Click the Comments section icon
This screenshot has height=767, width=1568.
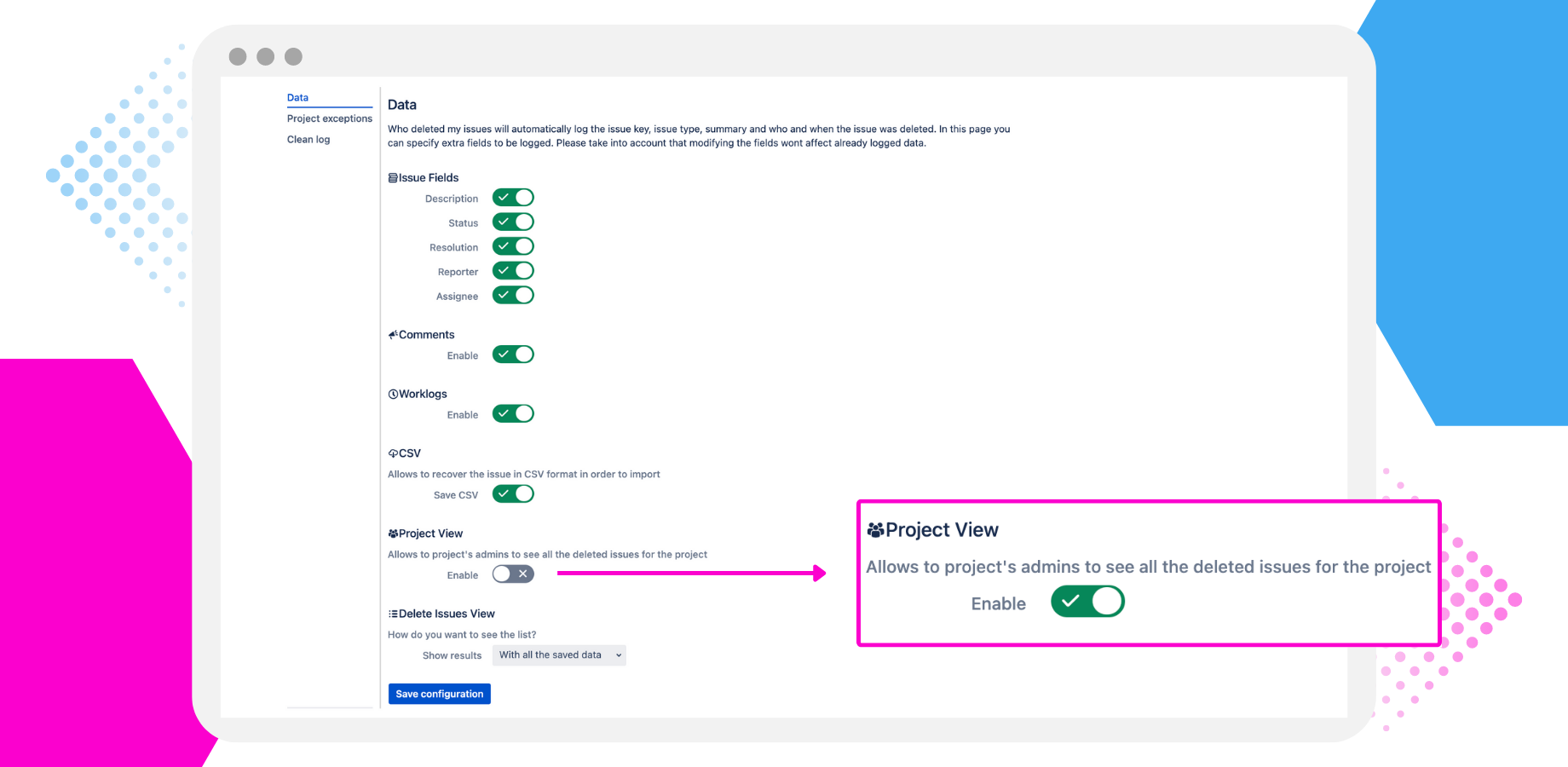click(x=393, y=335)
